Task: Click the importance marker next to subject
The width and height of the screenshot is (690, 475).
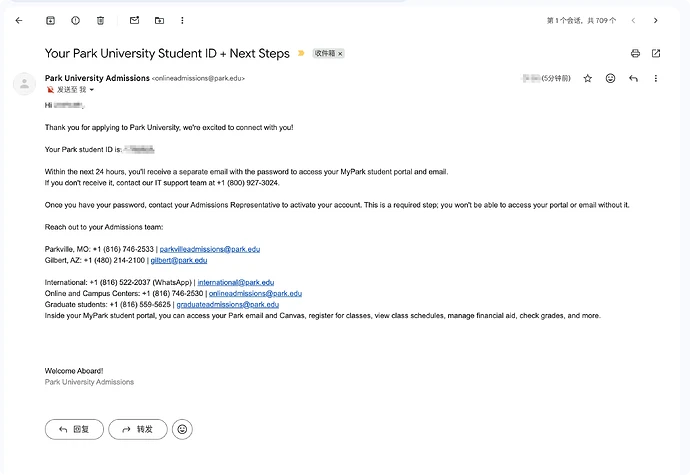Action: (301, 53)
